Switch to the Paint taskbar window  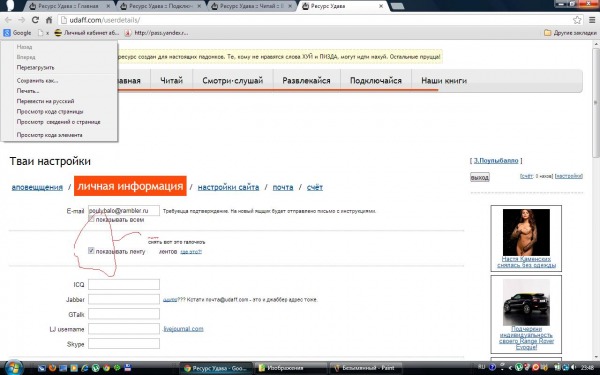coord(365,368)
